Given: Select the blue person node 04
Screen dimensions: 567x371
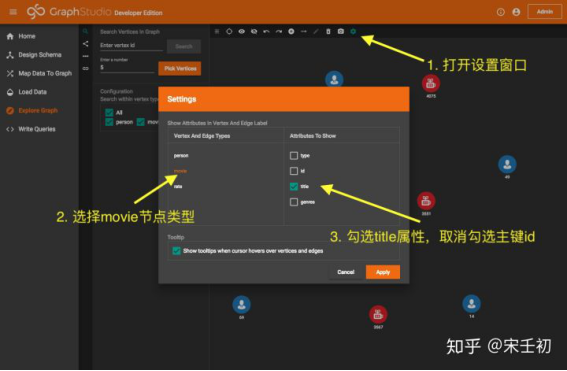Looking at the screenshot, I should [x=242, y=305].
